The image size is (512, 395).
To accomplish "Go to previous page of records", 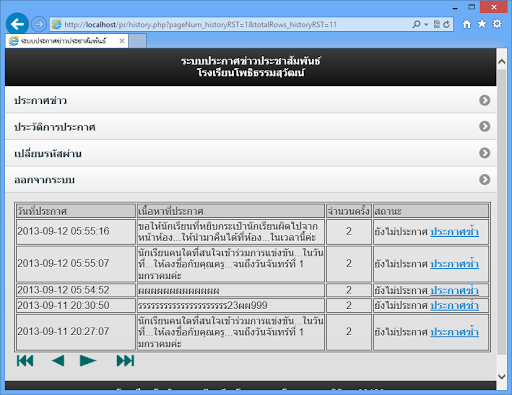I will point(58,361).
